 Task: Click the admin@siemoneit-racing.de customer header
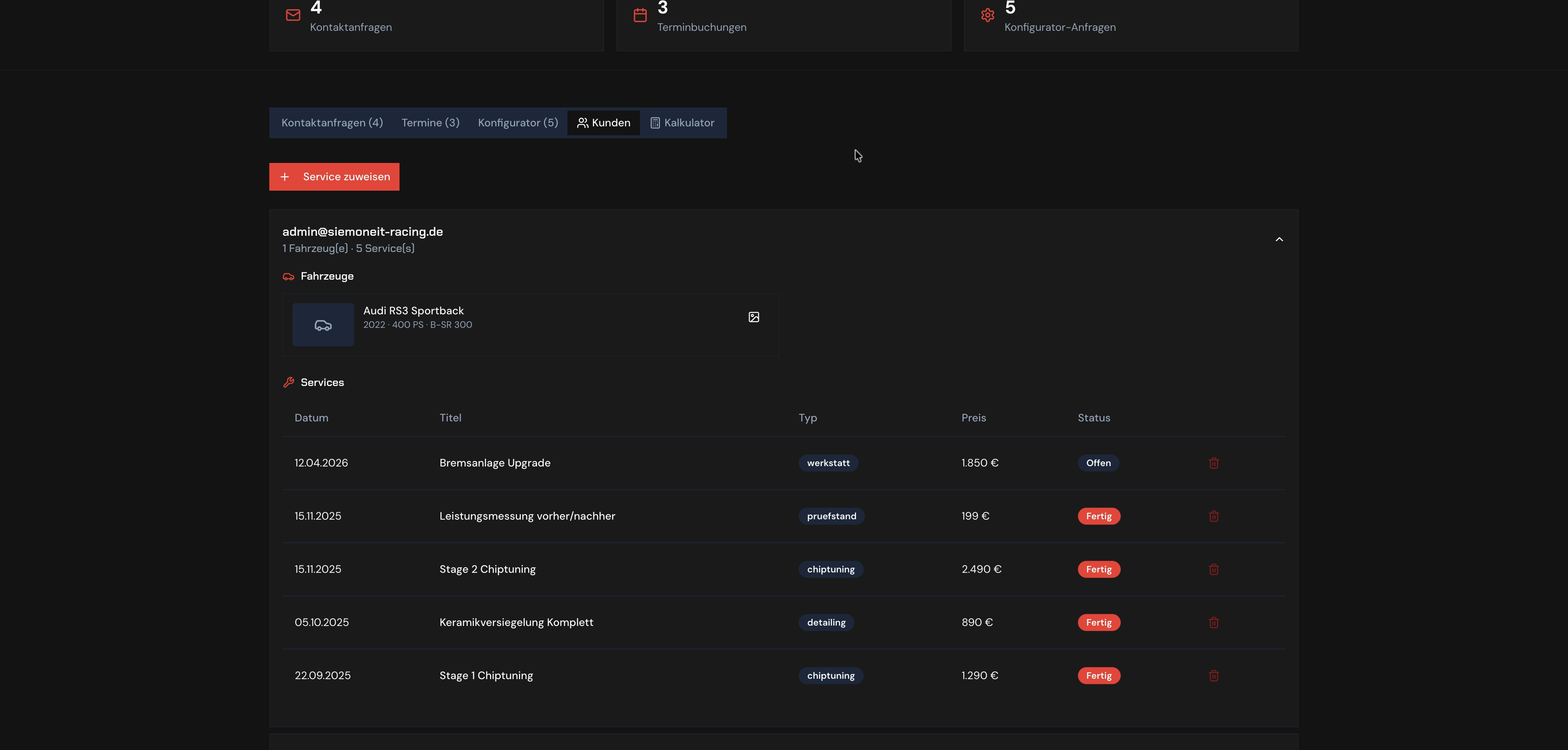[x=783, y=239]
